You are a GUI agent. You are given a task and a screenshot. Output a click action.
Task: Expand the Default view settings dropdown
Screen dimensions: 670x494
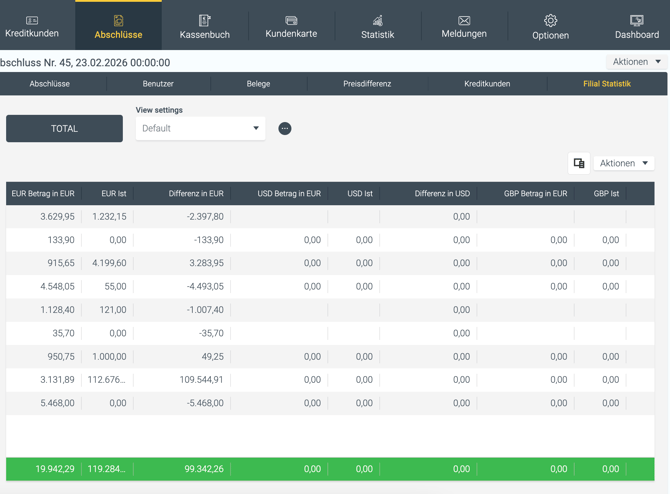[x=200, y=128]
